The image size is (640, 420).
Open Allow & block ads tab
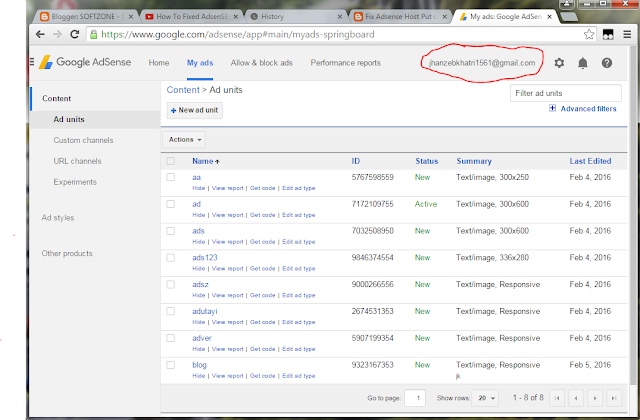coord(262,63)
